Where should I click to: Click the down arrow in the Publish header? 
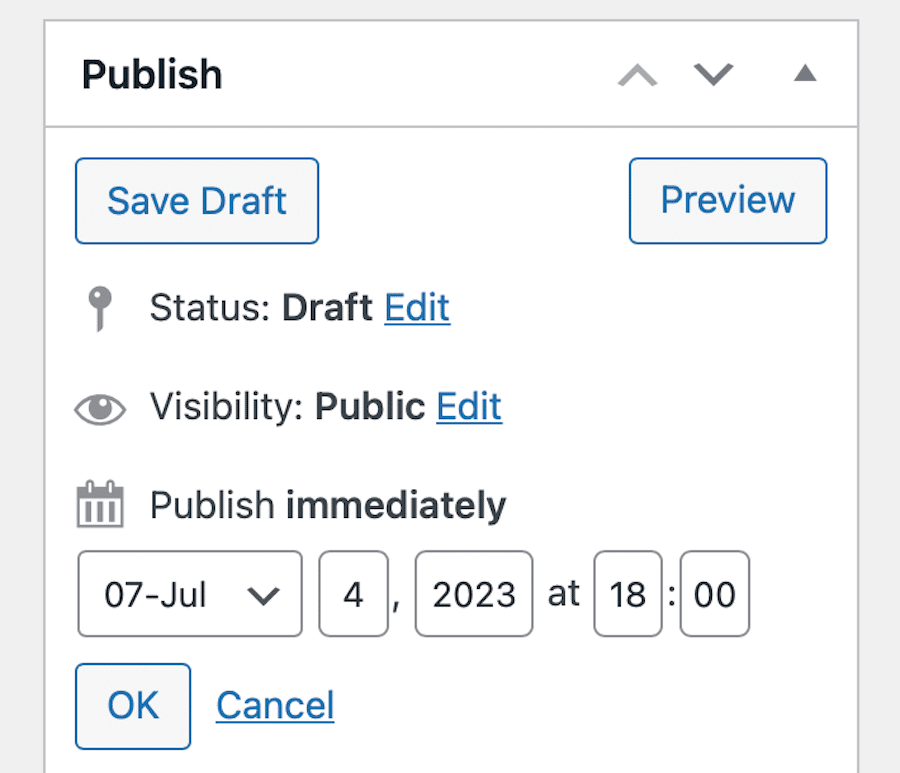[713, 75]
